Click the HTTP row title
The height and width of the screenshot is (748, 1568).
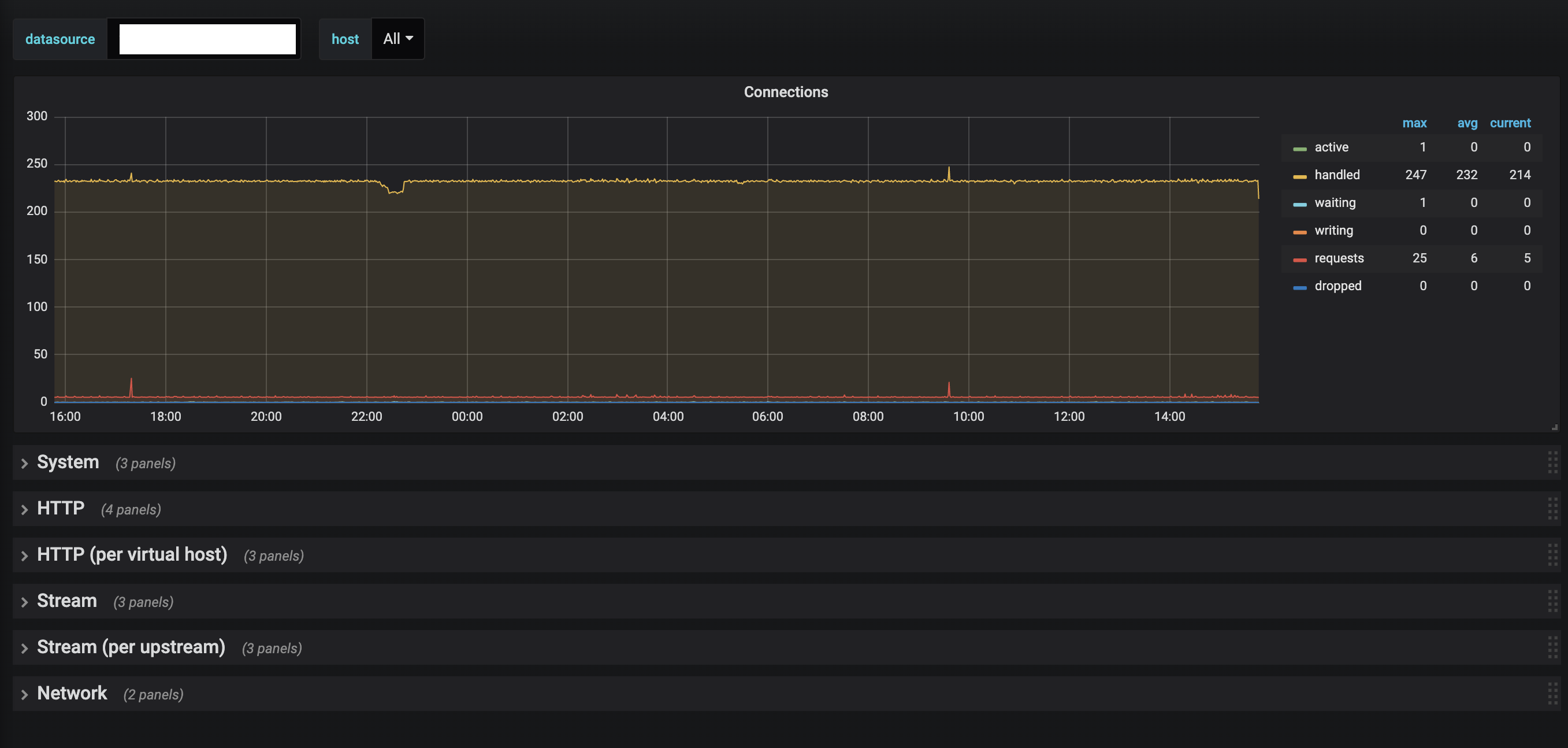(x=61, y=509)
